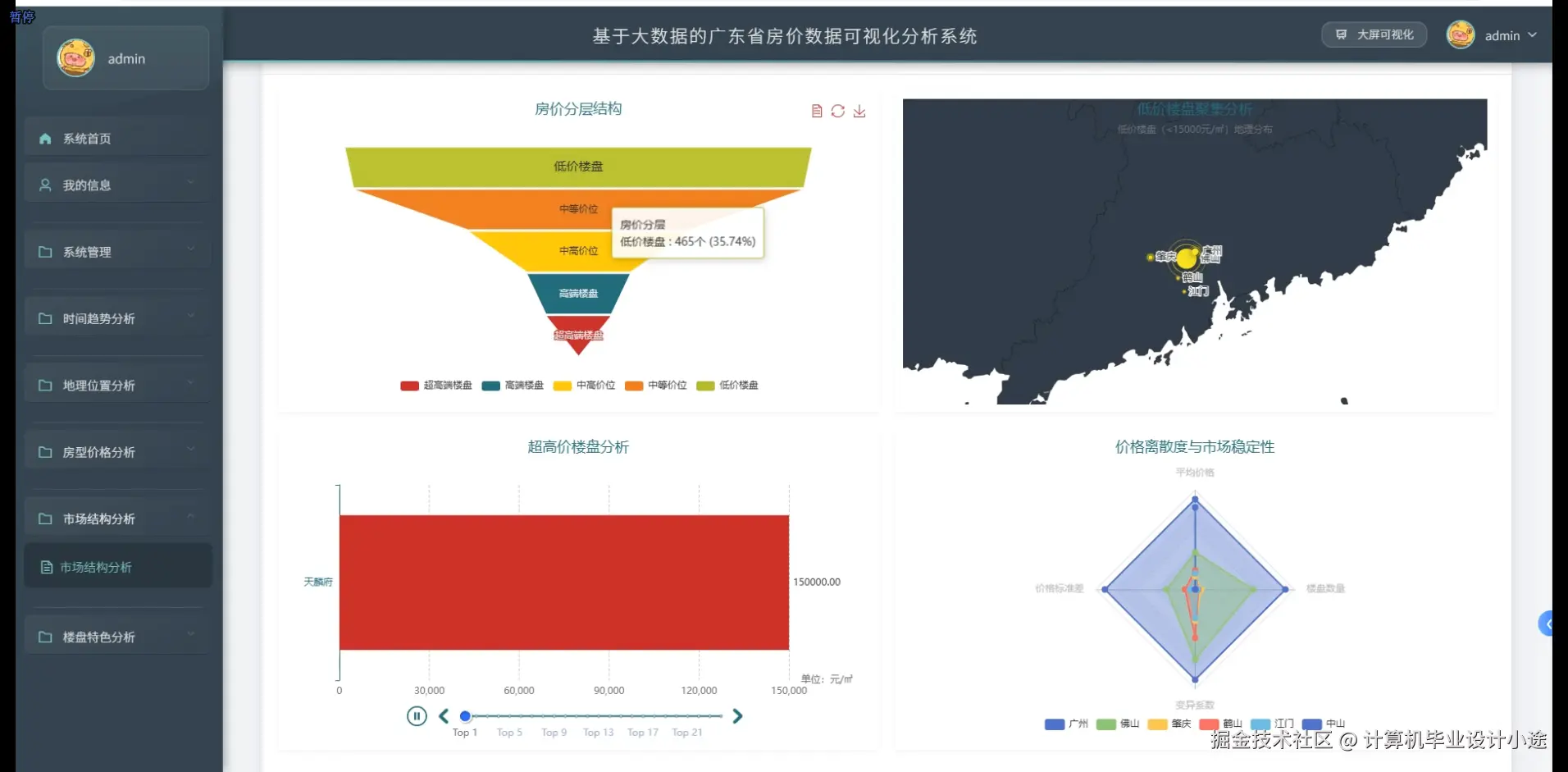Select 地理位置分析 in the sidebar
This screenshot has height=772, width=1568.
click(x=98, y=385)
